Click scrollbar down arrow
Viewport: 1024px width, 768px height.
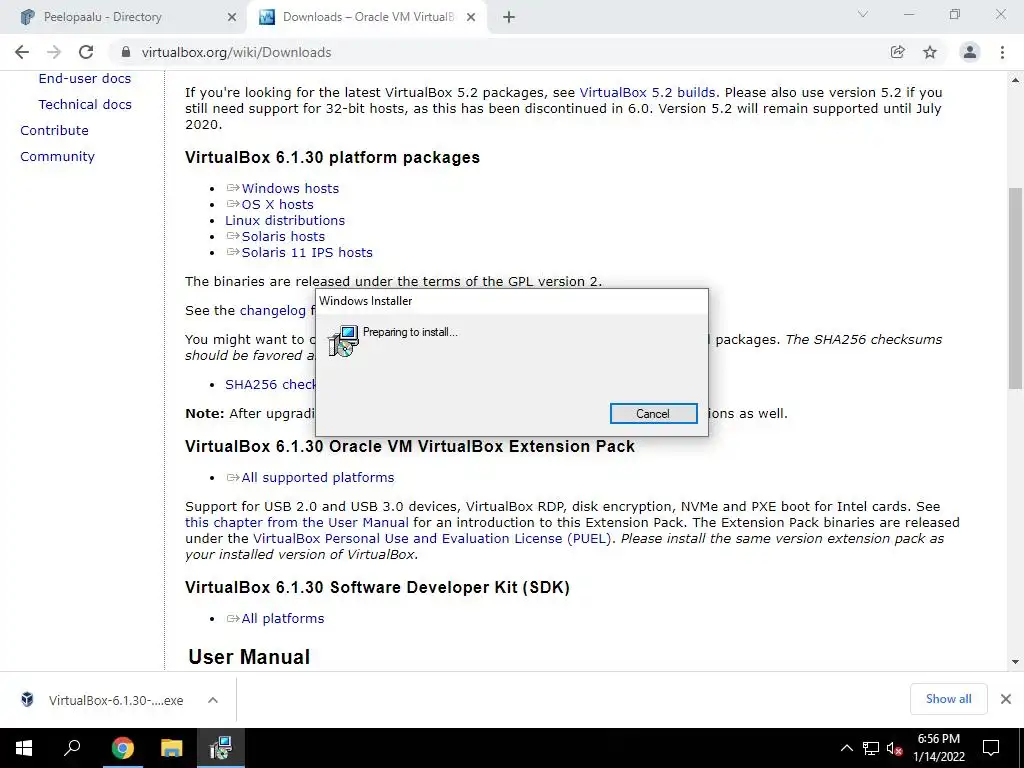tap(1015, 662)
